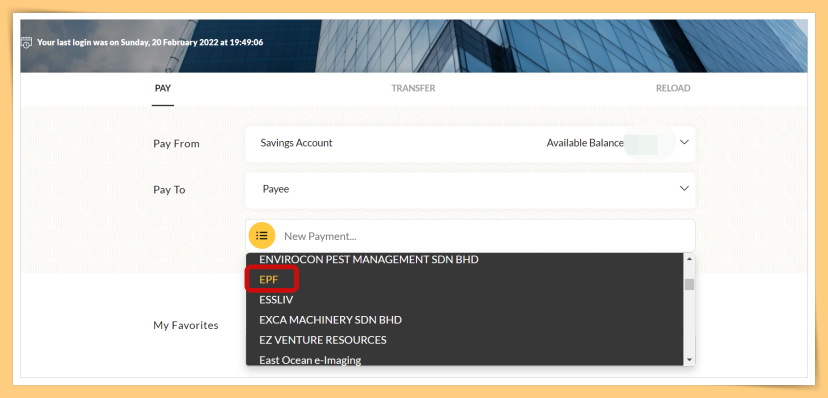828x398 pixels.
Task: Choose EXCA MACHINERY SDN BHD
Action: [x=331, y=320]
